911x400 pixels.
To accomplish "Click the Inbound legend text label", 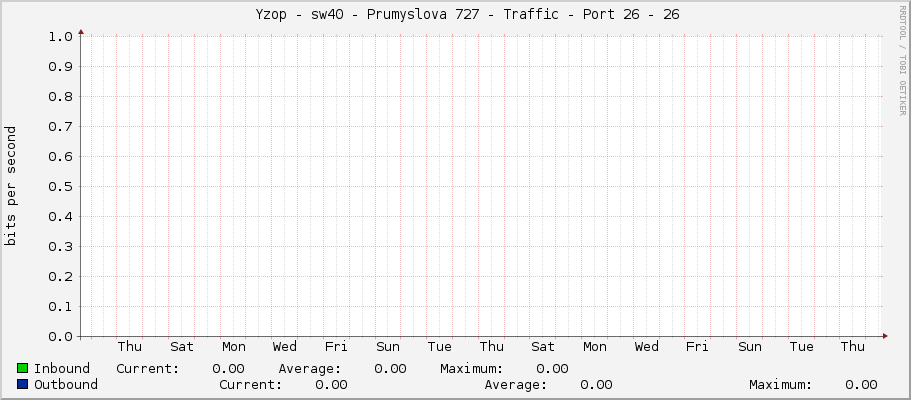I will (62, 369).
